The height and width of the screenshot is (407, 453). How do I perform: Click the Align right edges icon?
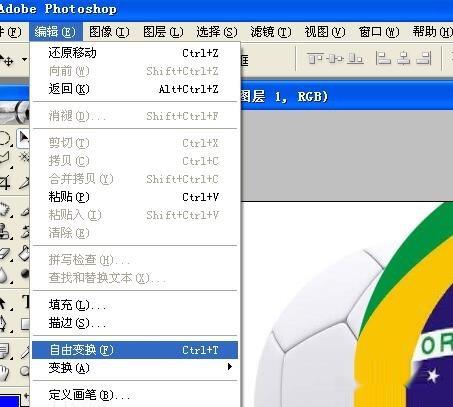424,58
